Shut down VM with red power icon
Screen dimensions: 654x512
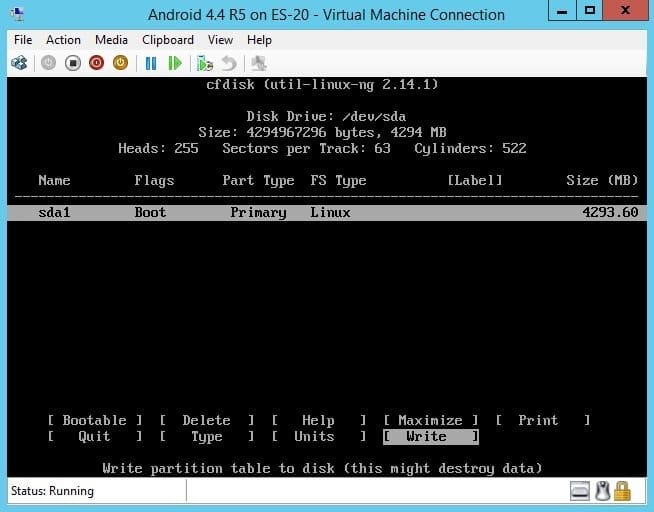(96, 63)
